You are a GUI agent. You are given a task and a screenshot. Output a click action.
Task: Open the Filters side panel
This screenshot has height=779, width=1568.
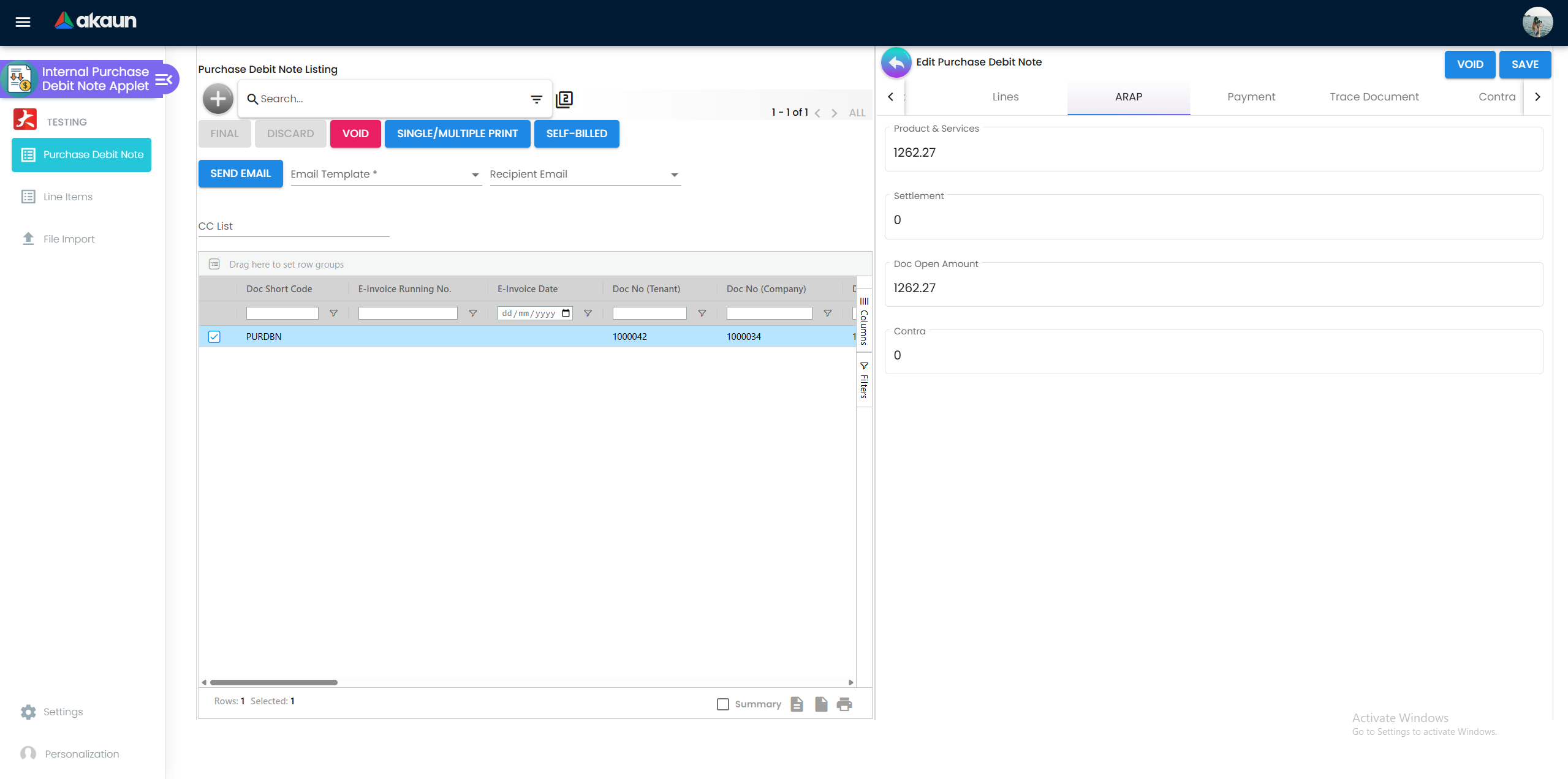point(864,381)
